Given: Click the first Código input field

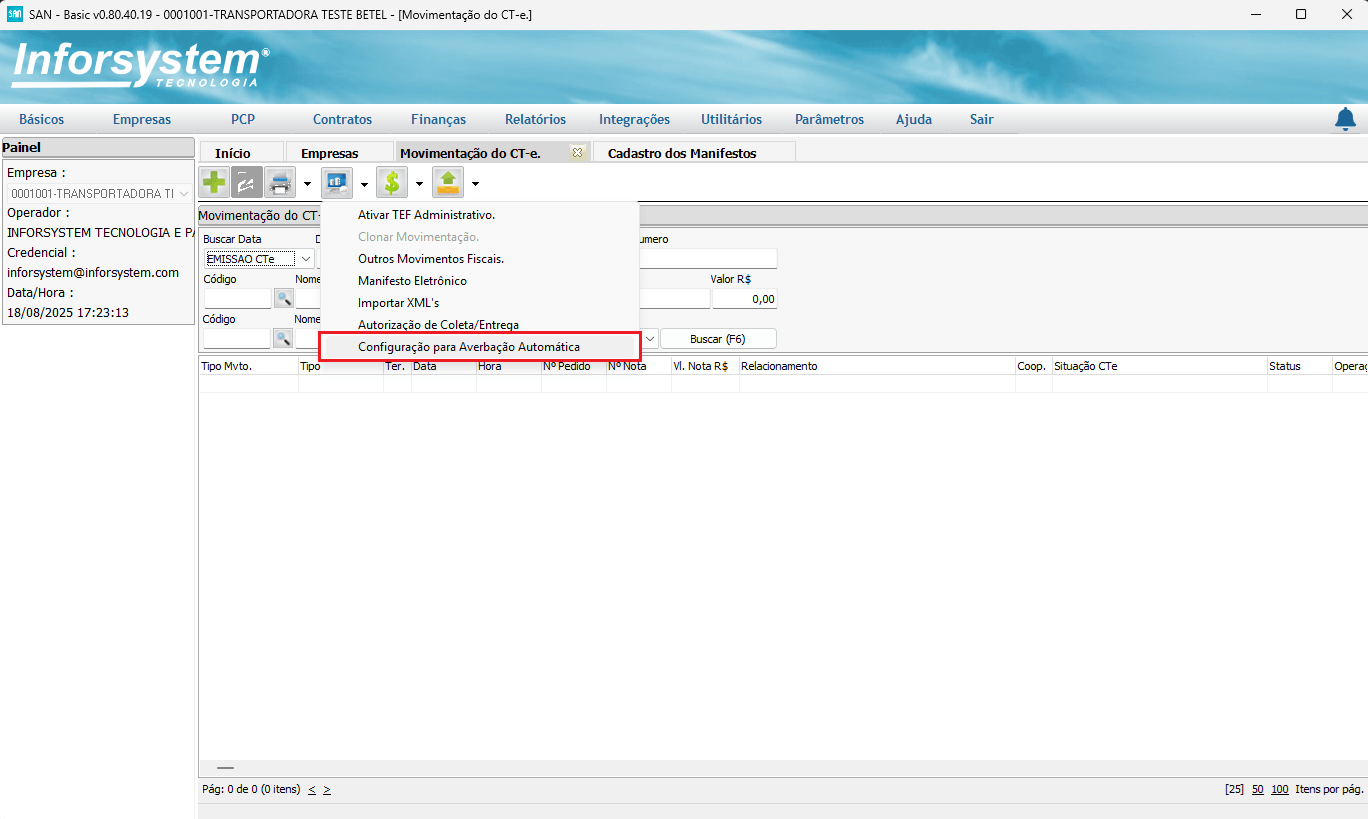Looking at the screenshot, I should pyautogui.click(x=237, y=299).
